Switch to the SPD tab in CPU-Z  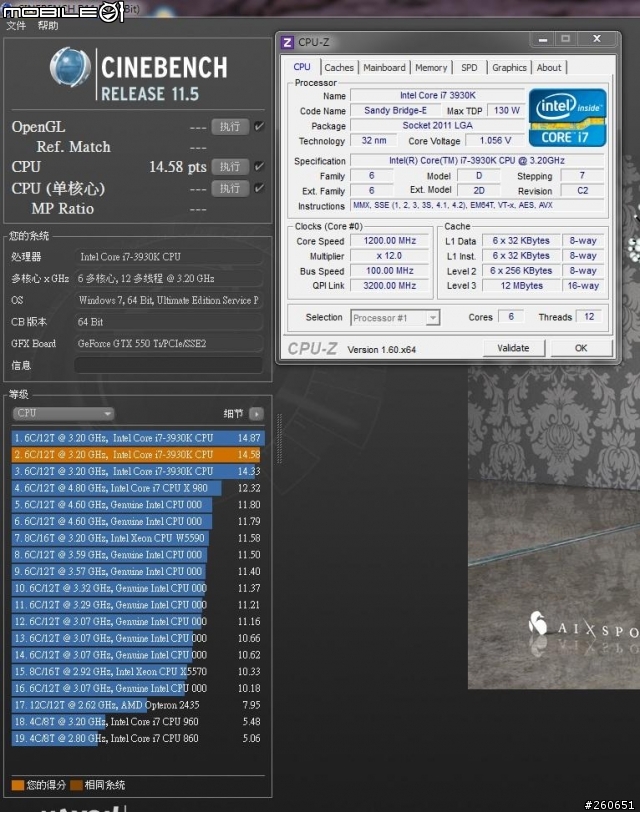click(469, 67)
